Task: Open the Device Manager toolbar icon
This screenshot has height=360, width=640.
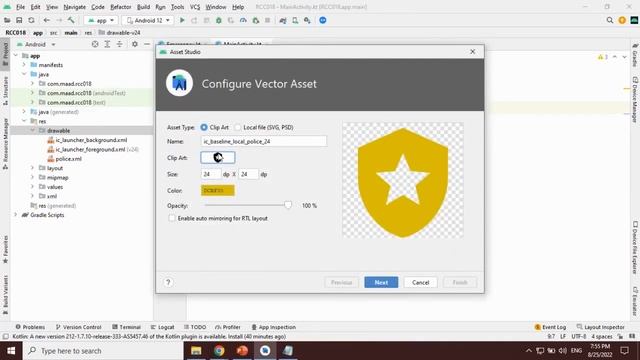Action: coord(295,20)
